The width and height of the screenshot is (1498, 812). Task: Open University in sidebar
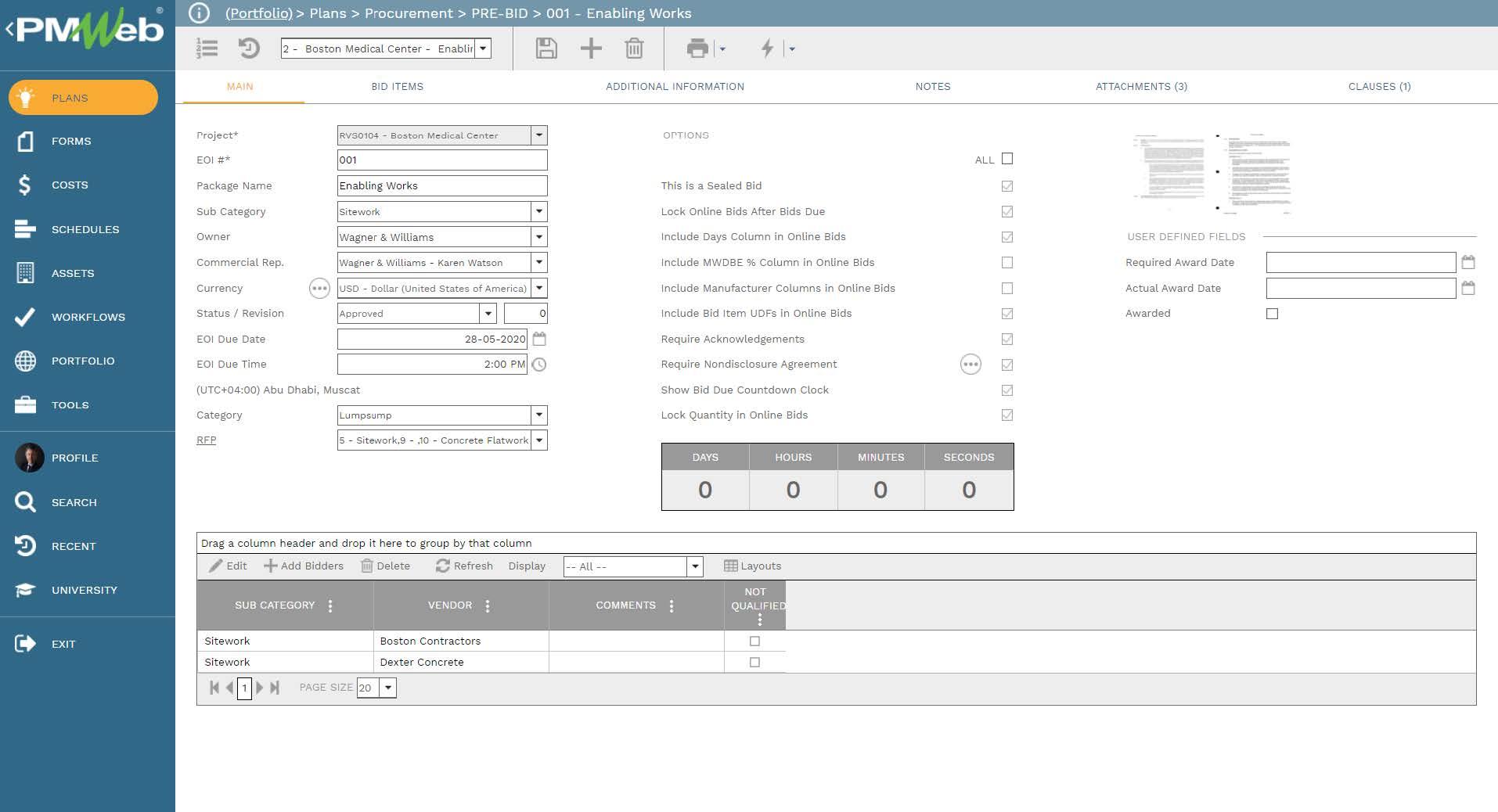[85, 590]
